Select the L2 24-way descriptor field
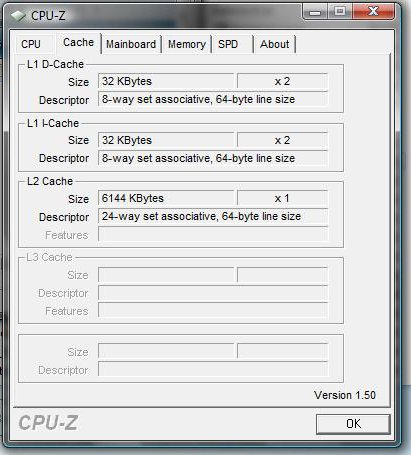This screenshot has width=411, height=455. pos(213,216)
